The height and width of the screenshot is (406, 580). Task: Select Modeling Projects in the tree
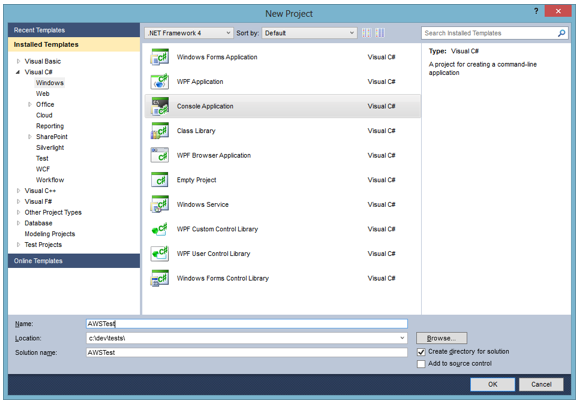[50, 234]
